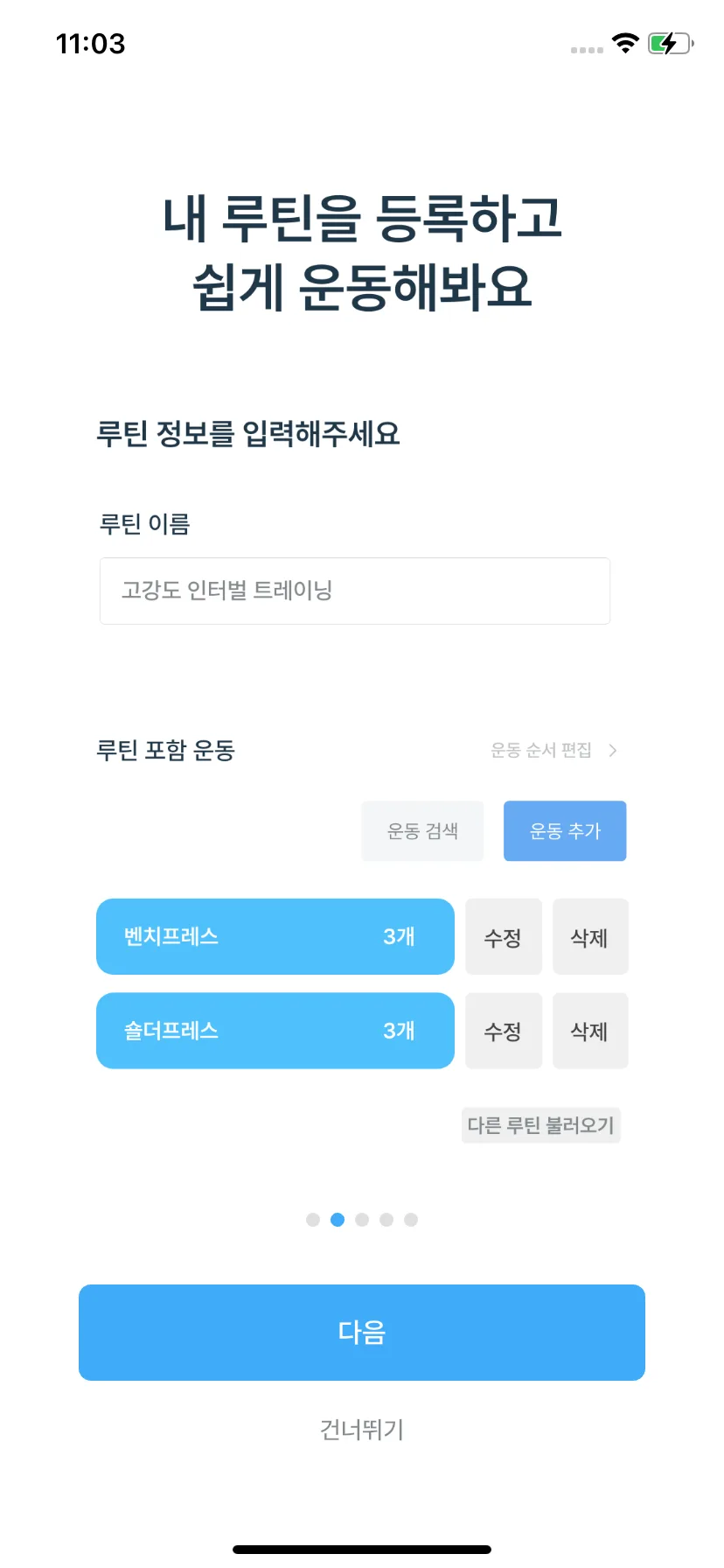Image resolution: width=724 pixels, height=1568 pixels.
Task: Click the 운동 추가 button
Action: 565,831
